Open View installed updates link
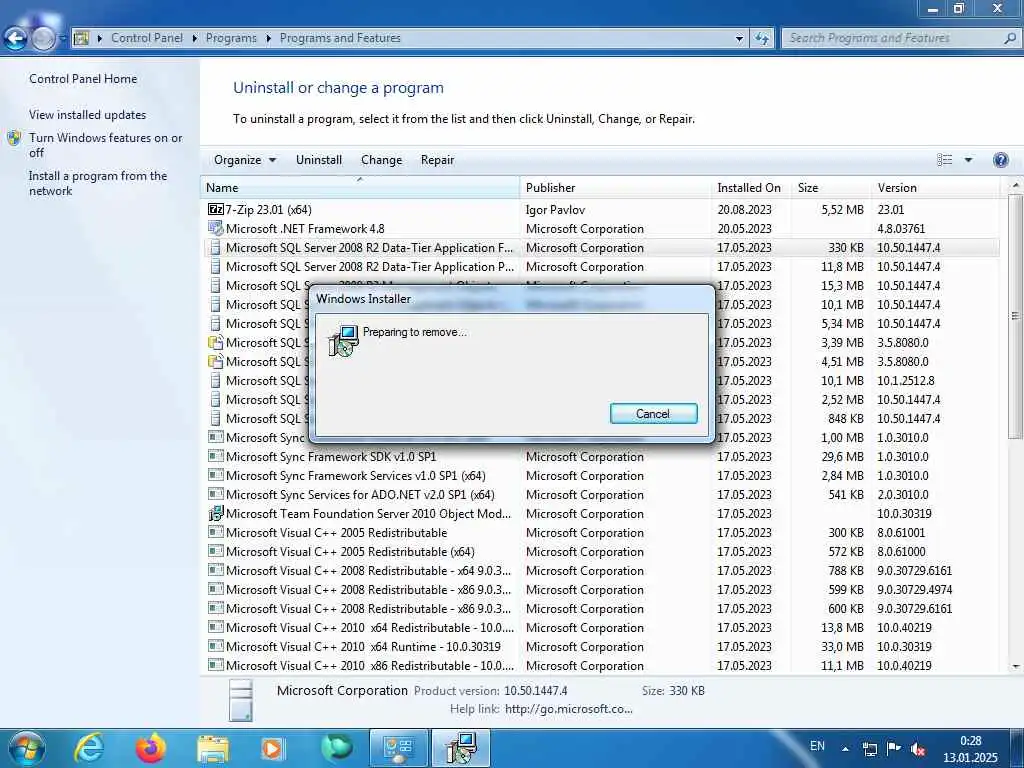 coord(88,115)
